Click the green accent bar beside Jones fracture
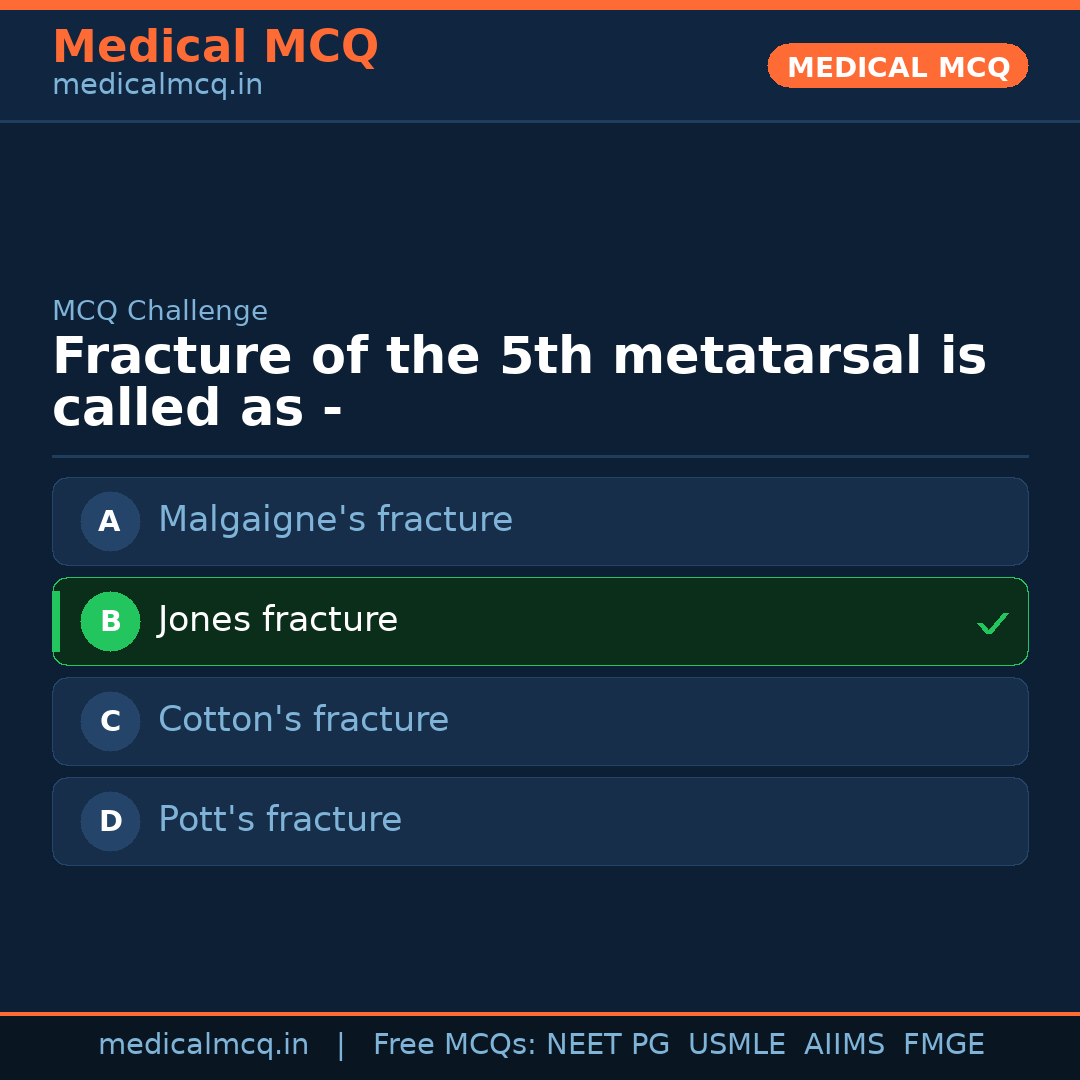The width and height of the screenshot is (1080, 1080). tap(55, 621)
